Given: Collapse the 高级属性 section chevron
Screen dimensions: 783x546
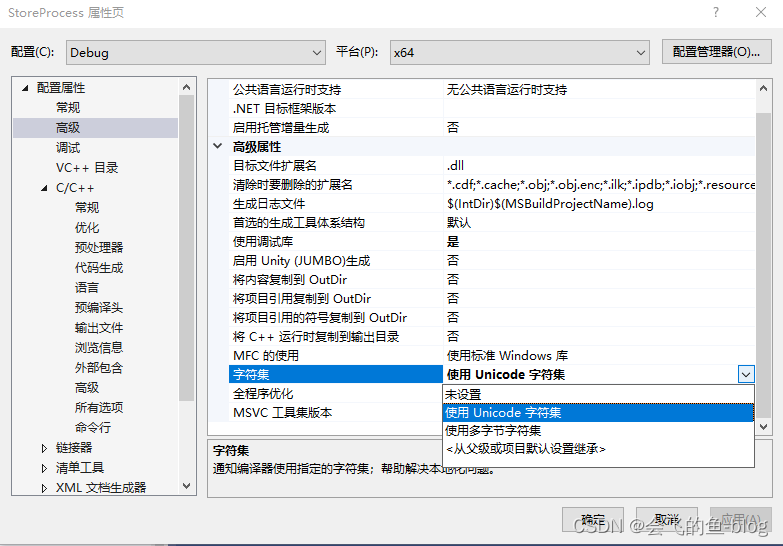Looking at the screenshot, I should 218,146.
